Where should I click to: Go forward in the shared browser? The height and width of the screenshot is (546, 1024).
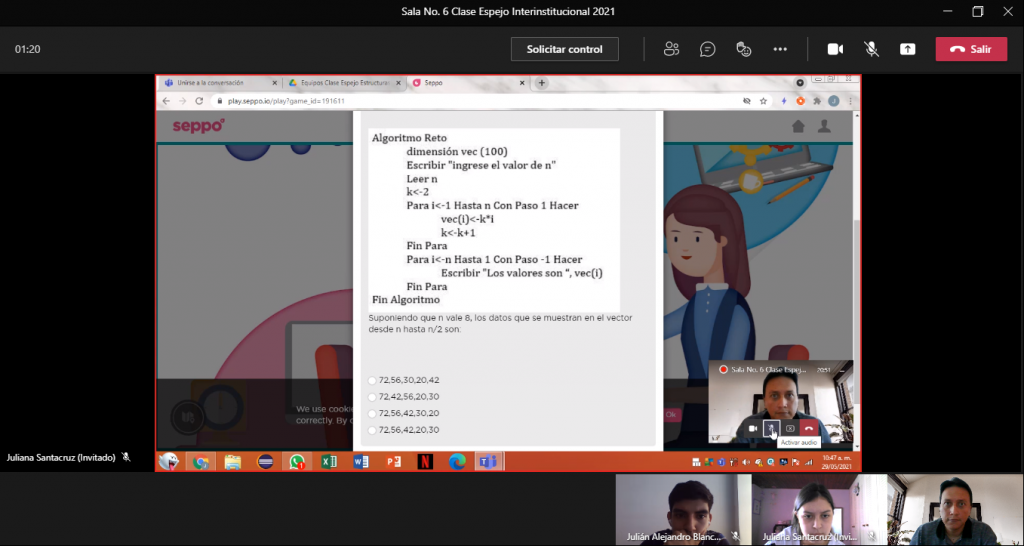pos(182,101)
